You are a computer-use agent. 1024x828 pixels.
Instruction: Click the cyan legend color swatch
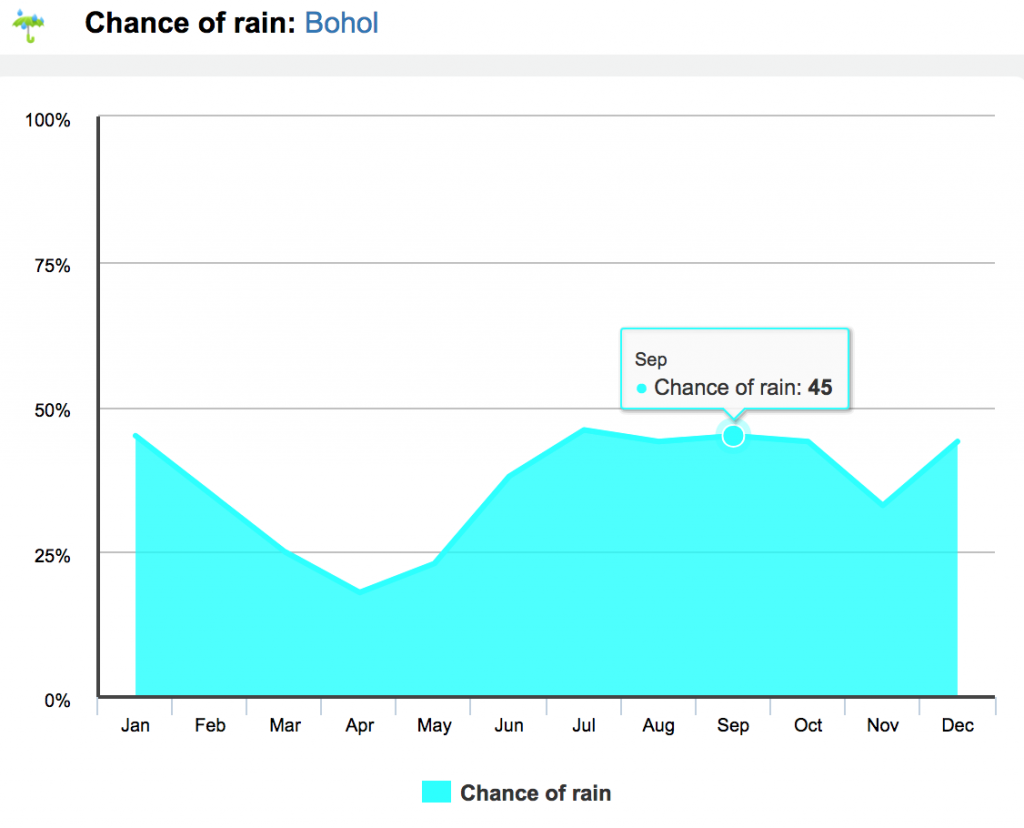[437, 792]
